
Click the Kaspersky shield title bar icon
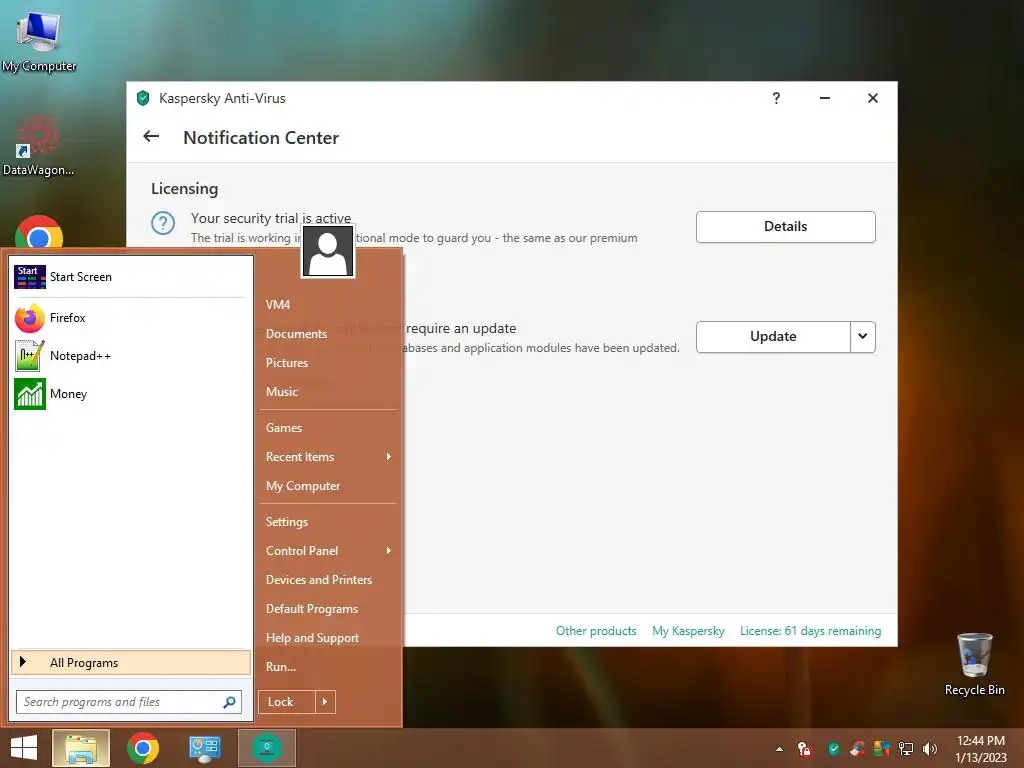[143, 98]
